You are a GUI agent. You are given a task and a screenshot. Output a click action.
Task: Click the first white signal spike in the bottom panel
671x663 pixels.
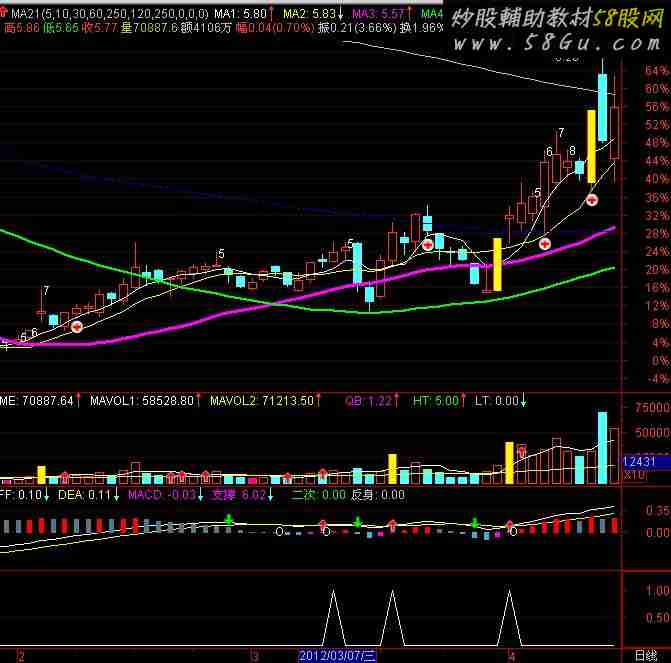(333, 618)
